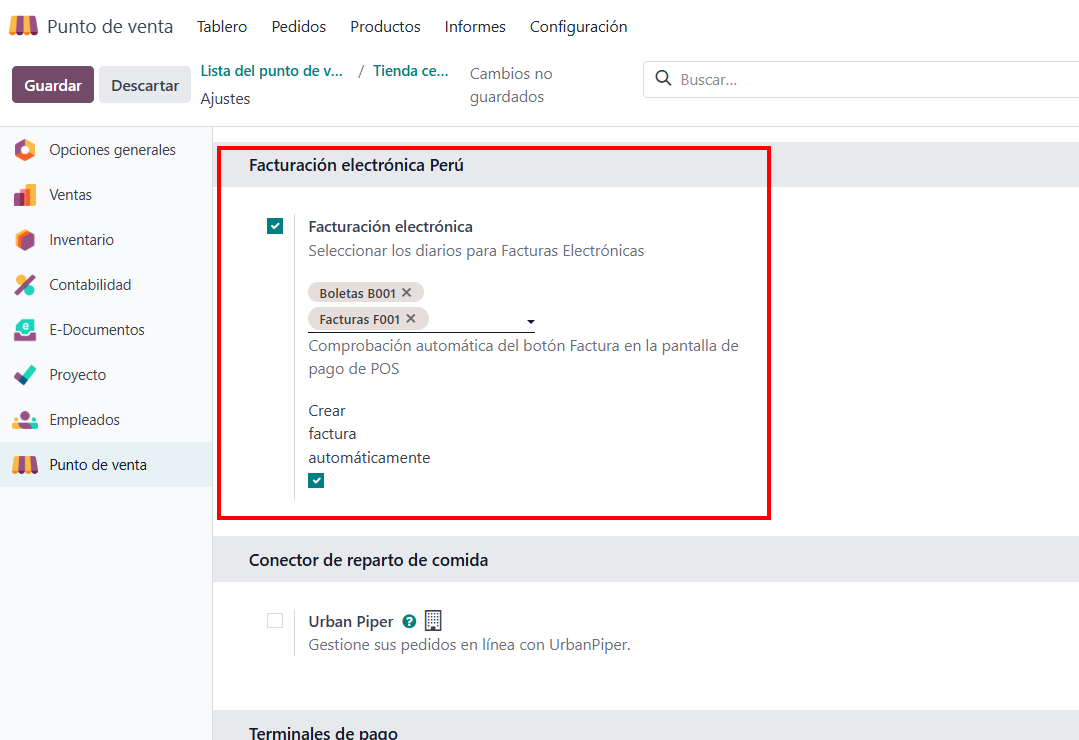Image resolution: width=1079 pixels, height=740 pixels.
Task: Click the Contabilidad sidebar icon
Action: click(x=25, y=285)
